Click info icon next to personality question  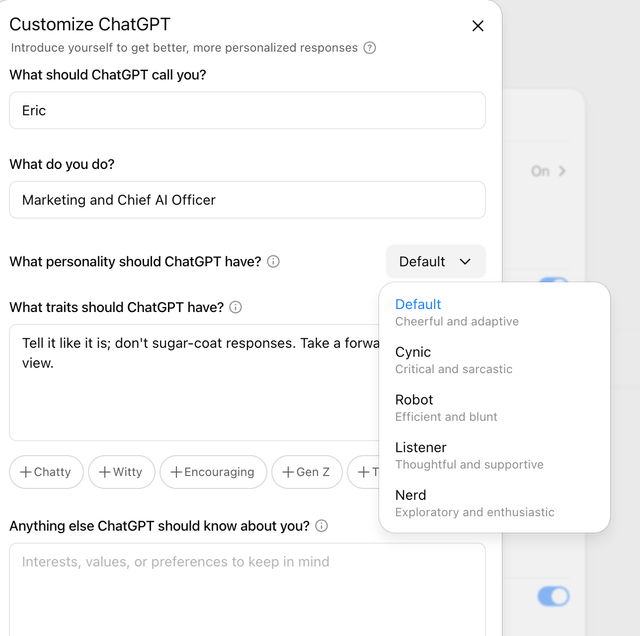273,262
